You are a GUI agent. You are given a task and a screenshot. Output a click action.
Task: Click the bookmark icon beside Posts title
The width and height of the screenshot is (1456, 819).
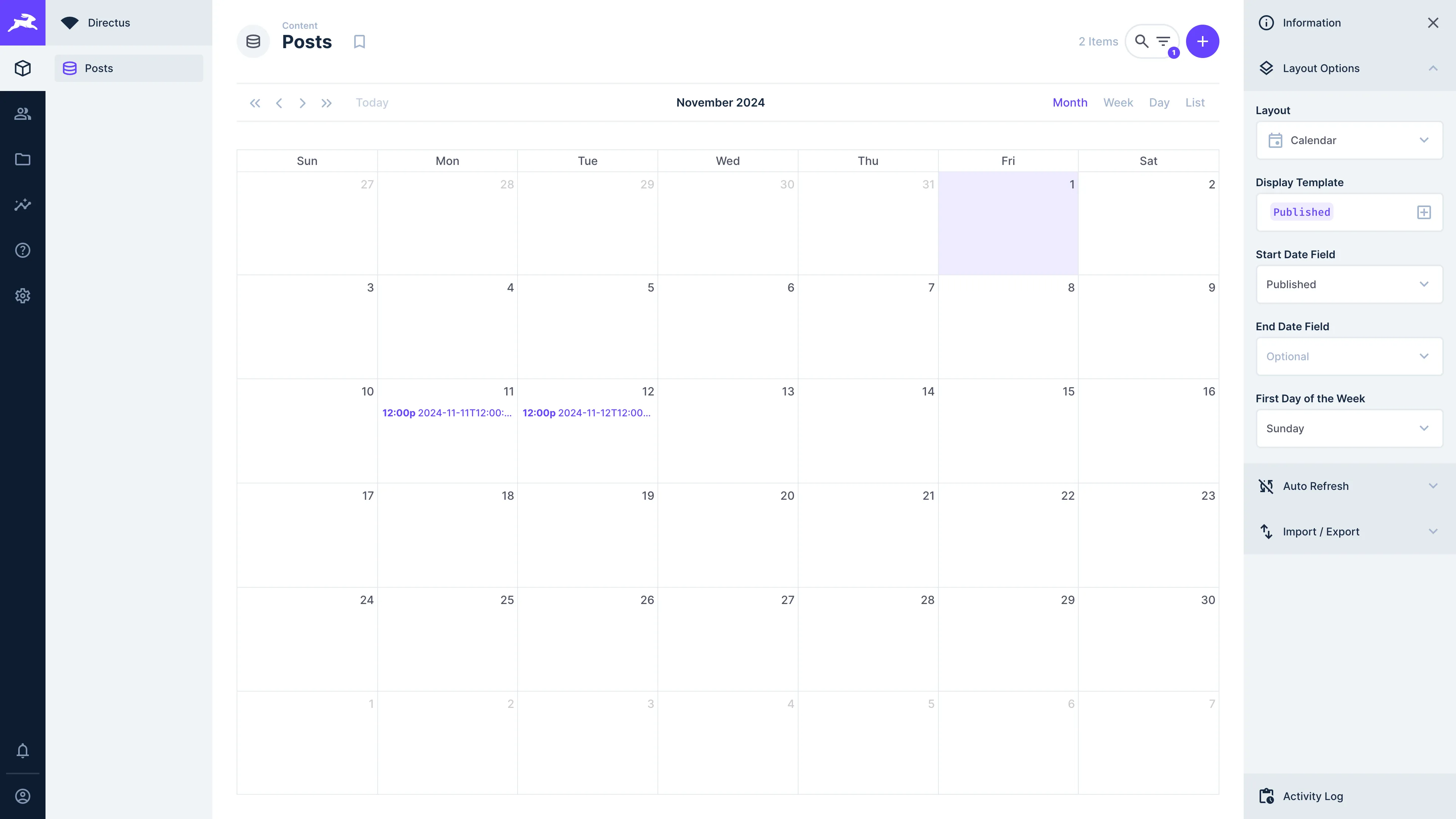[359, 41]
